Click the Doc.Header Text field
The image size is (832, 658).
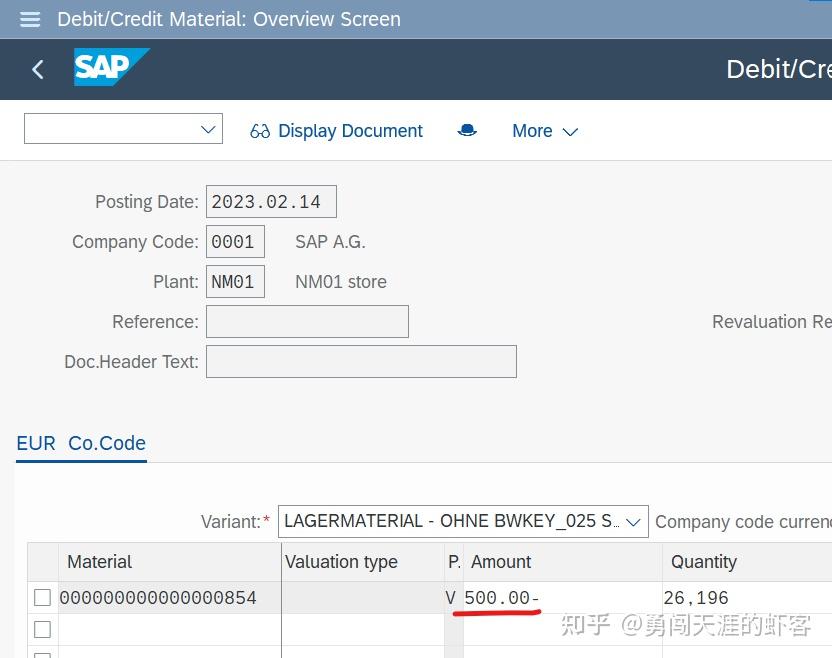(361, 361)
